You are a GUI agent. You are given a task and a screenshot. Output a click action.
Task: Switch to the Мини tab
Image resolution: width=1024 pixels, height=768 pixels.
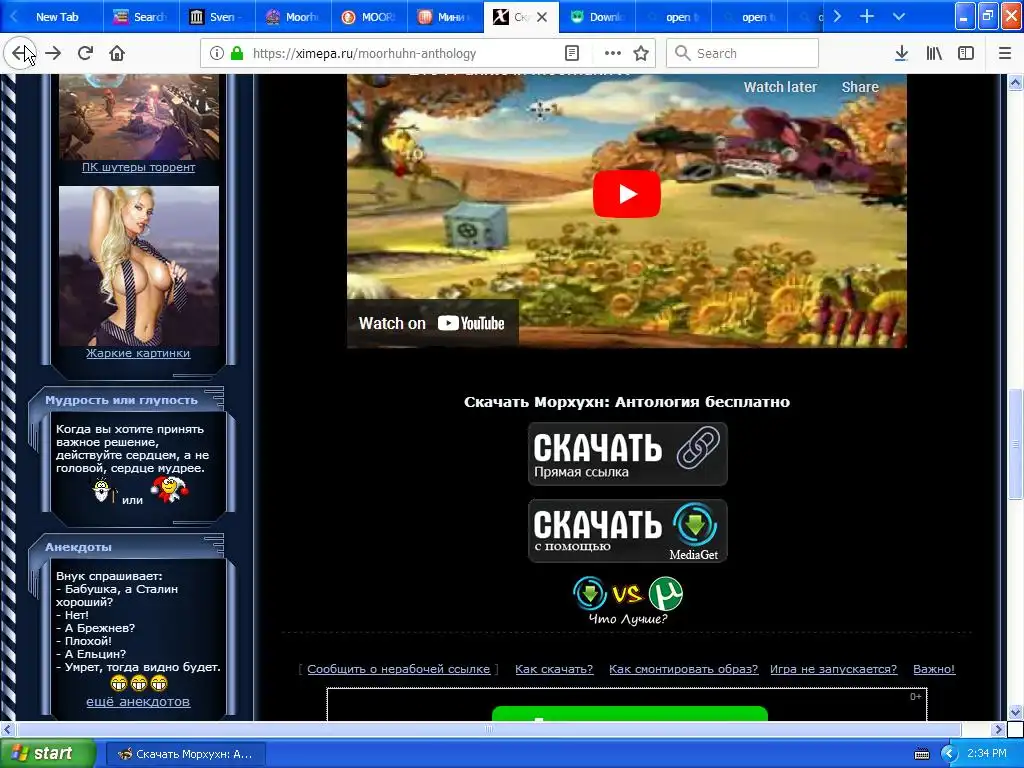[445, 17]
